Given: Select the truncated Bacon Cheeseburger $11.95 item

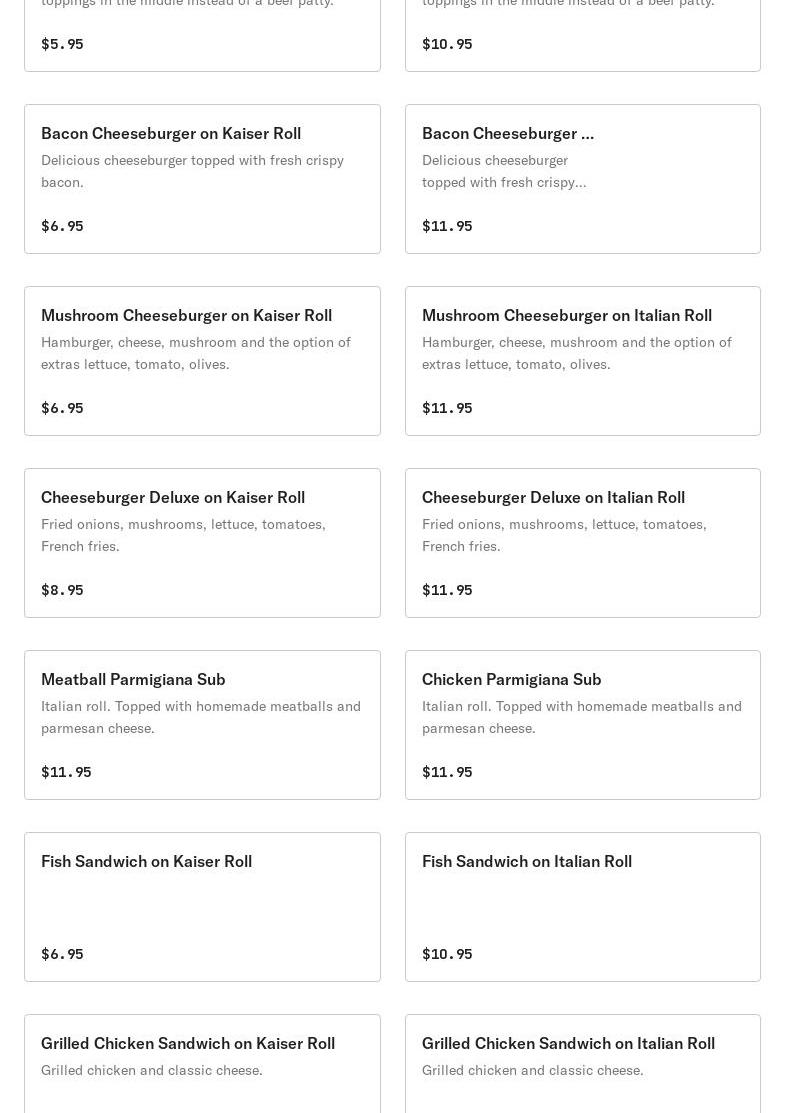Looking at the screenshot, I should coord(582,179).
